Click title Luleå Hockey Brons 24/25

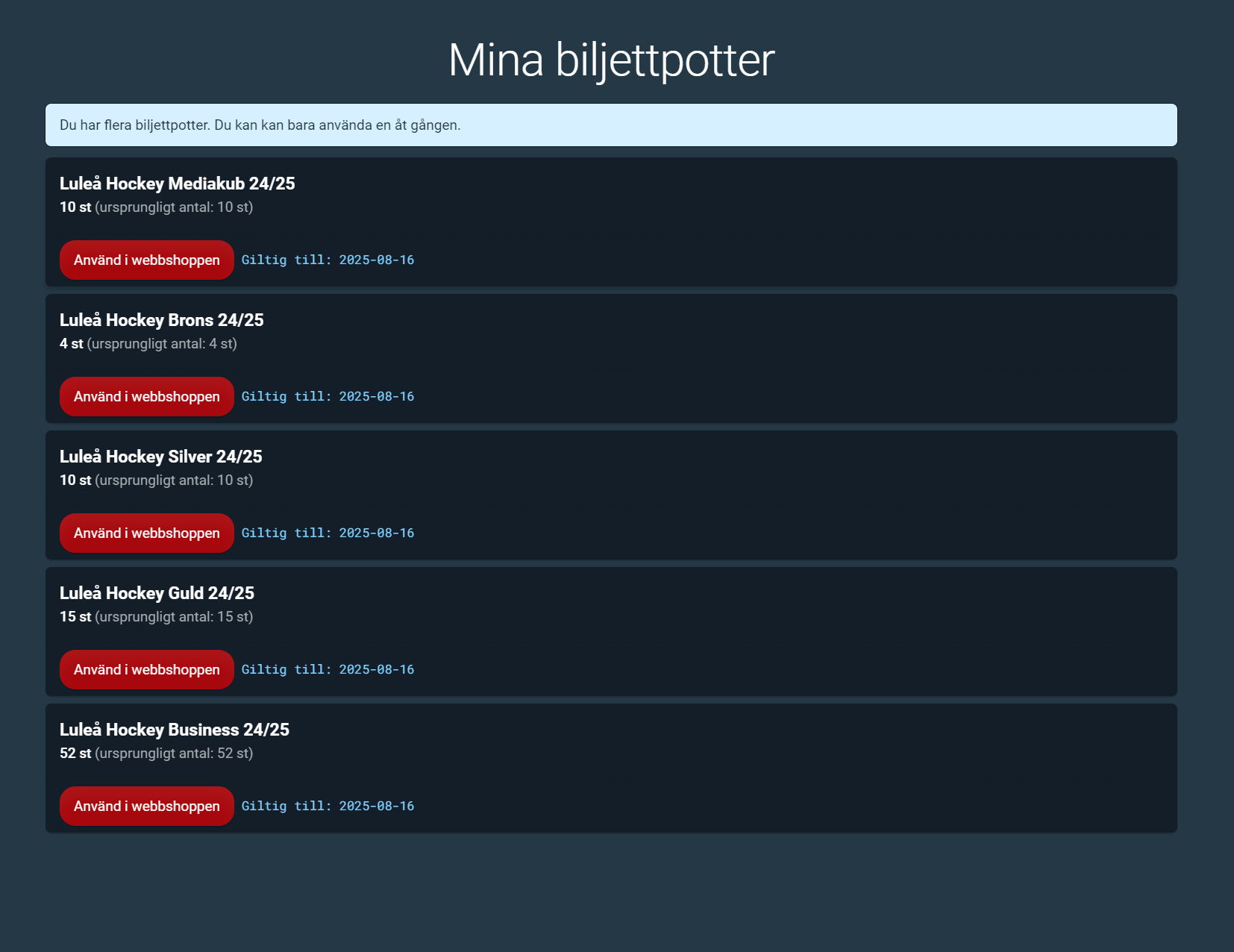click(162, 320)
